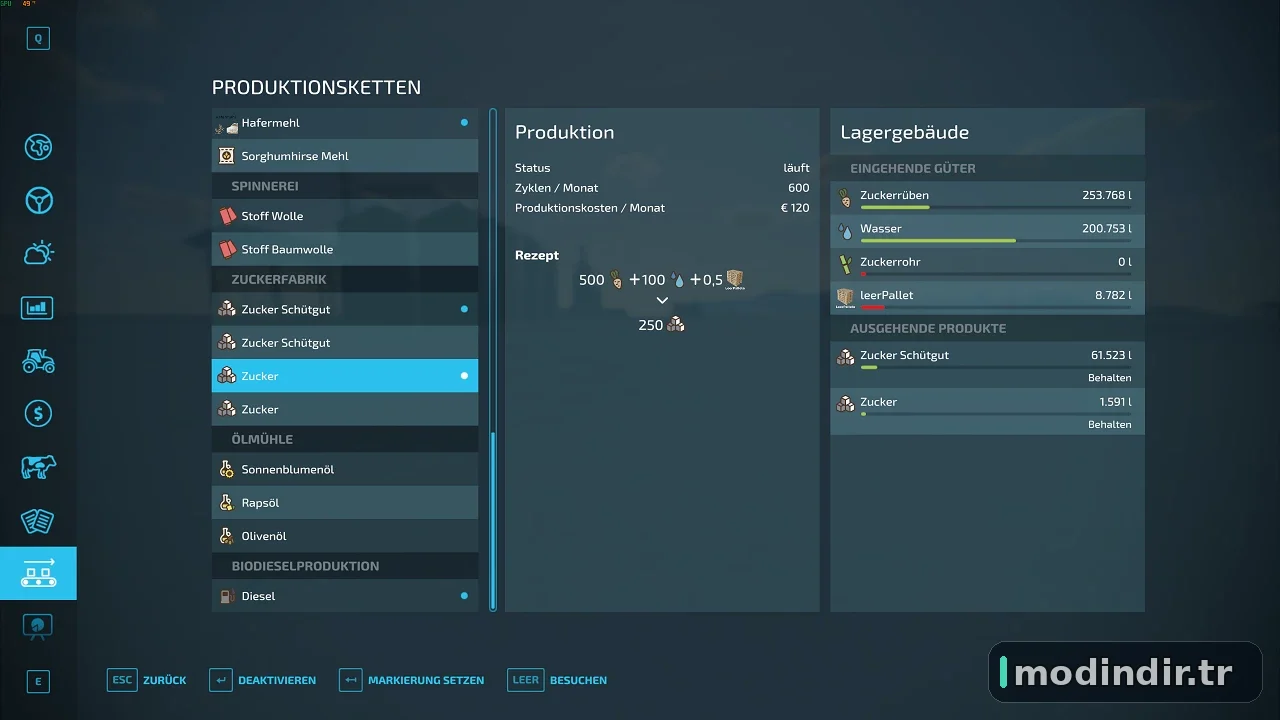Click the E page-switch key icon

click(x=38, y=682)
